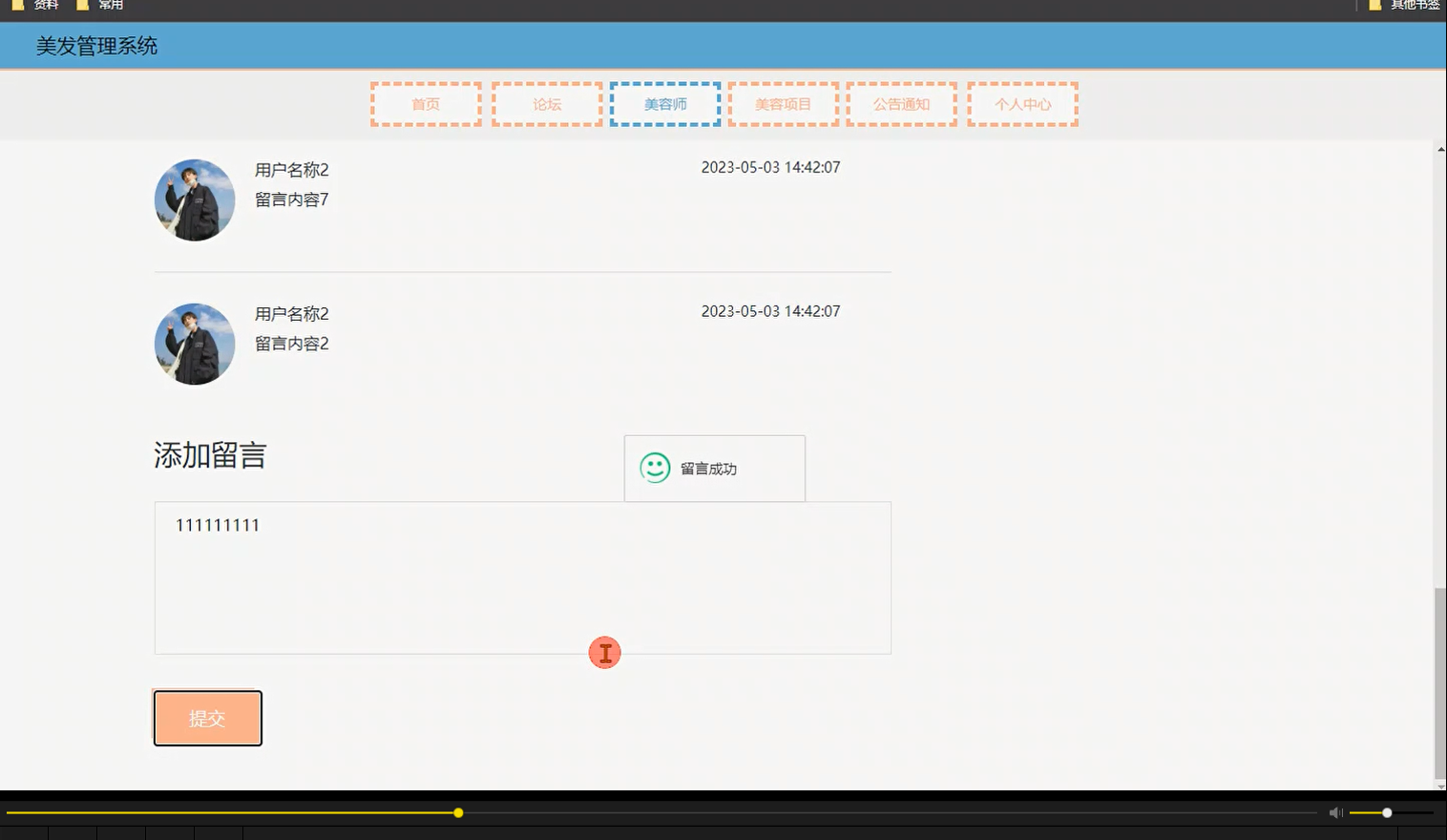This screenshot has width=1447, height=840.
Task: Mute with the player speaker icon
Action: [1335, 812]
